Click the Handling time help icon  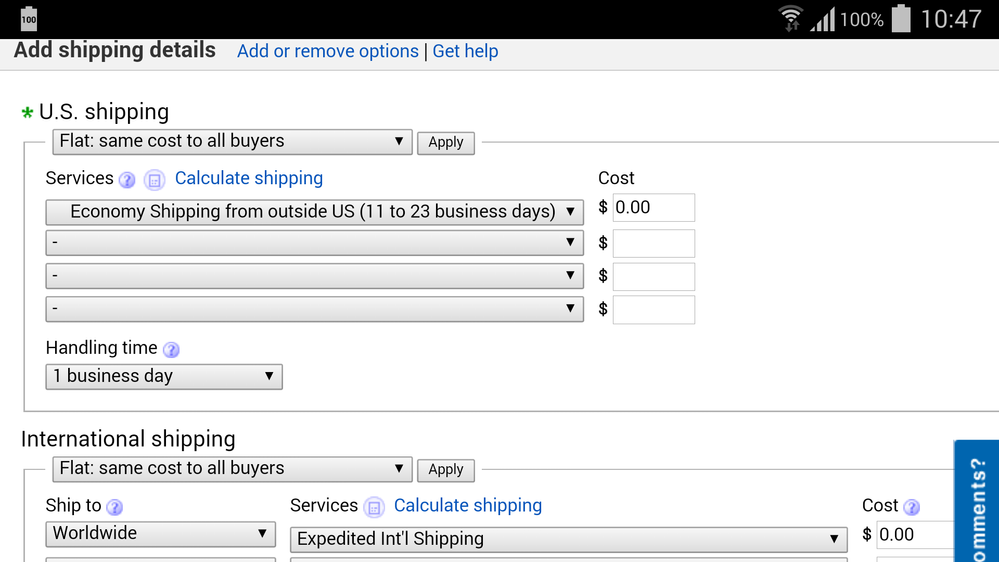pos(171,350)
